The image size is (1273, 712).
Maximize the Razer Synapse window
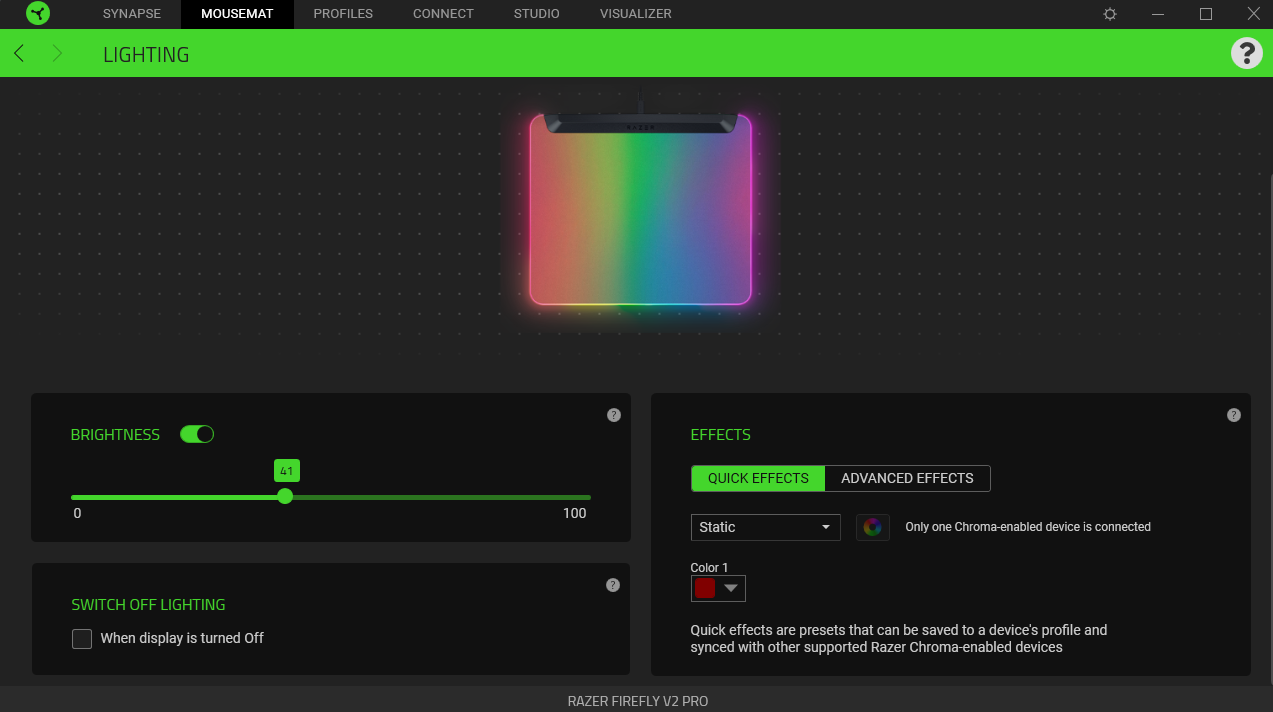point(1206,14)
